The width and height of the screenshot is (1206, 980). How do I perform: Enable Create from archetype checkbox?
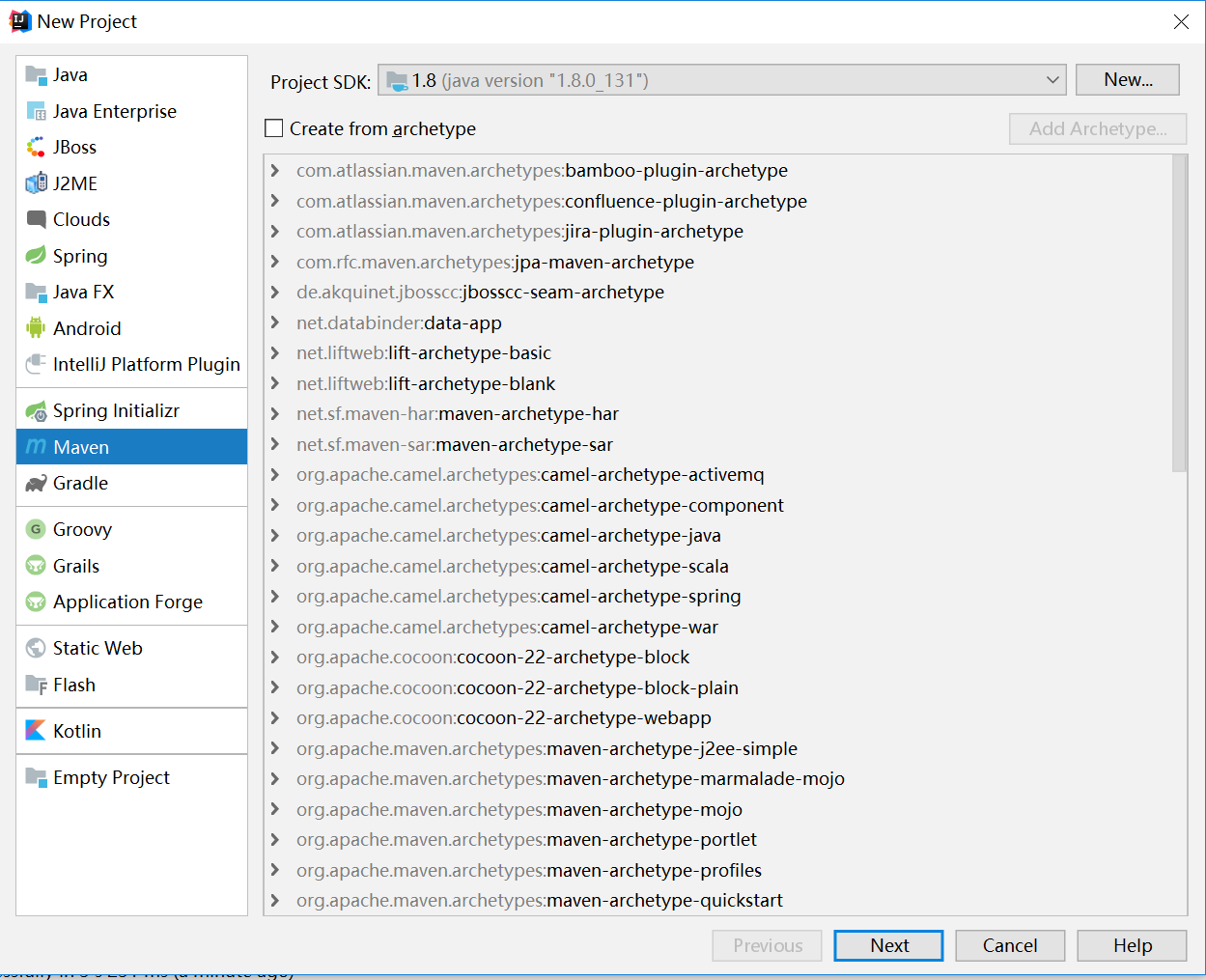click(274, 128)
